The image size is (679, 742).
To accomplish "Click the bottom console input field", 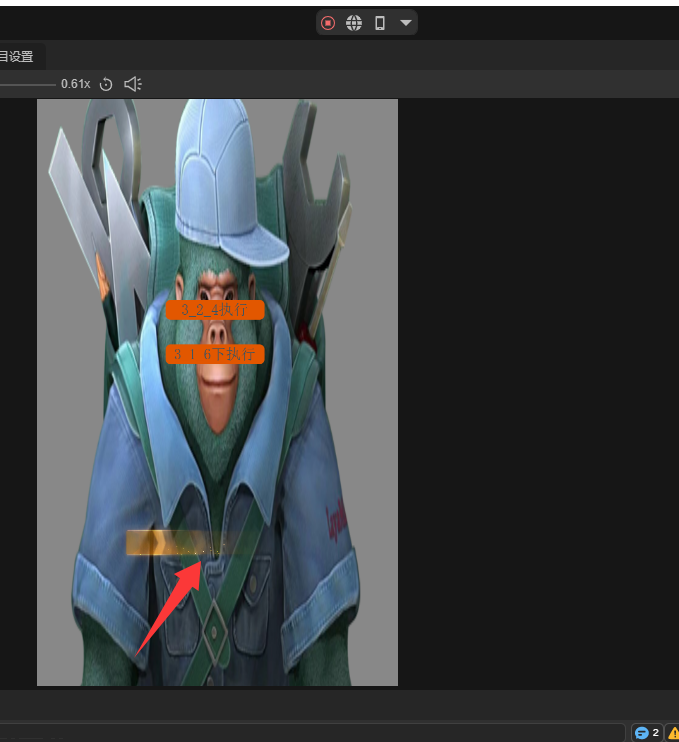I will (x=310, y=733).
